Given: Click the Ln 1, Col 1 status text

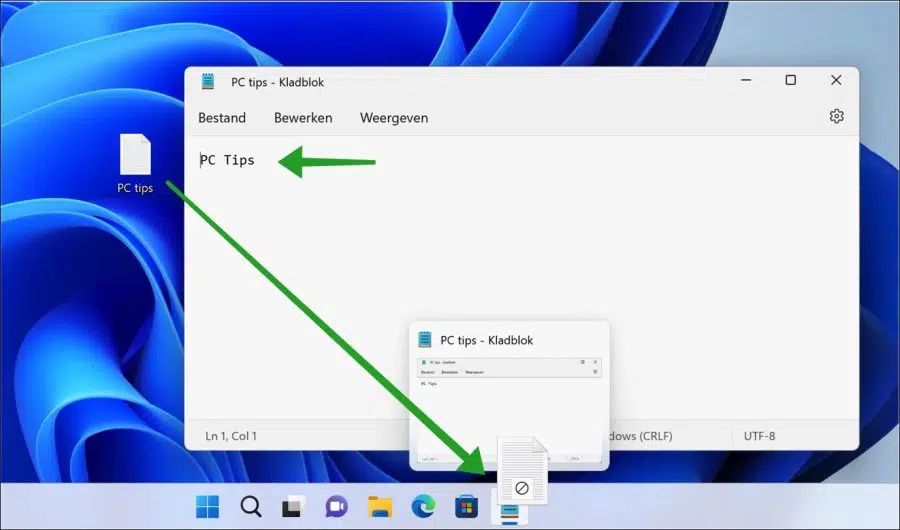Looking at the screenshot, I should [x=231, y=436].
